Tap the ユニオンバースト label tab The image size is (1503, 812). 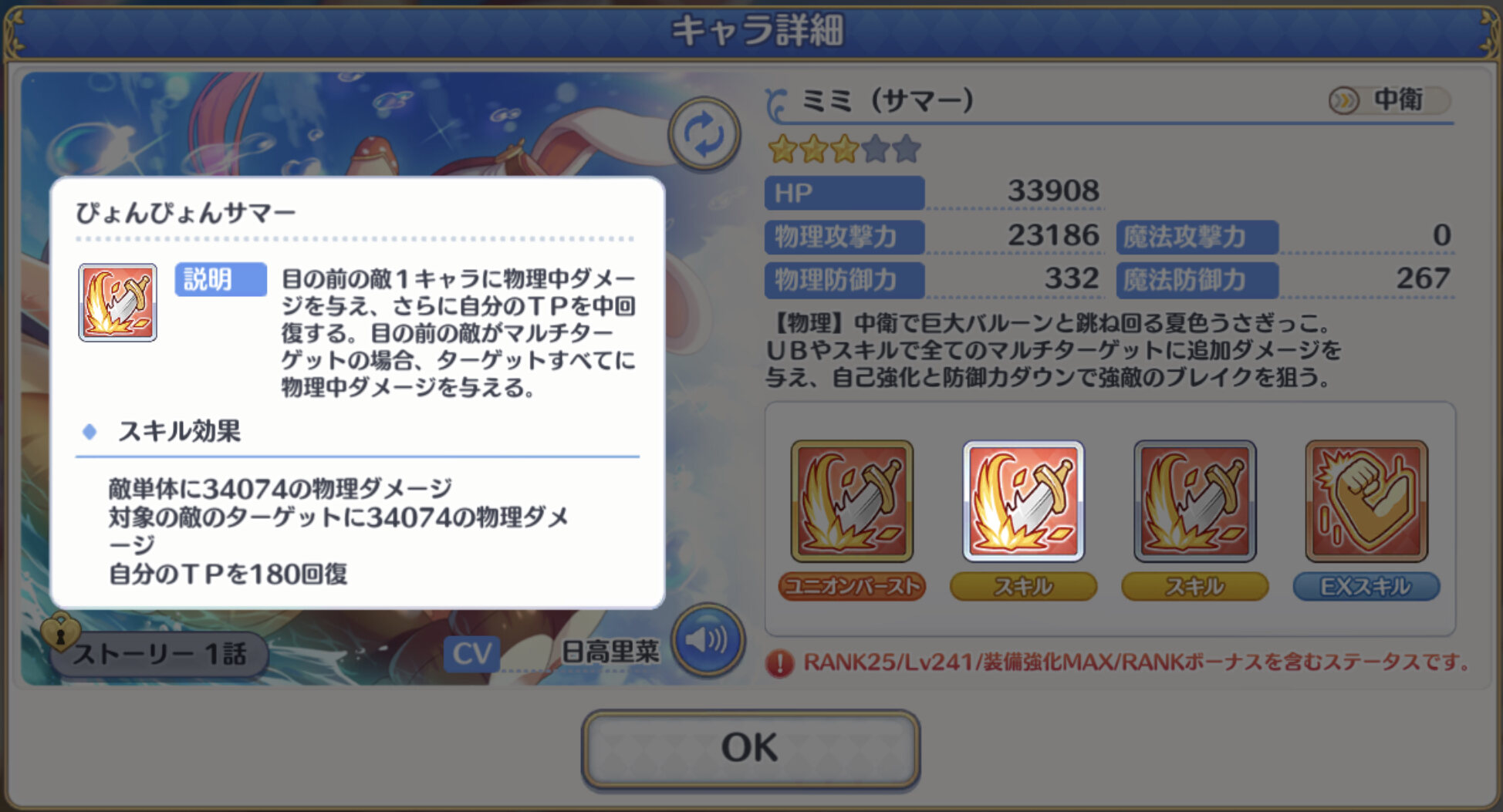(852, 587)
